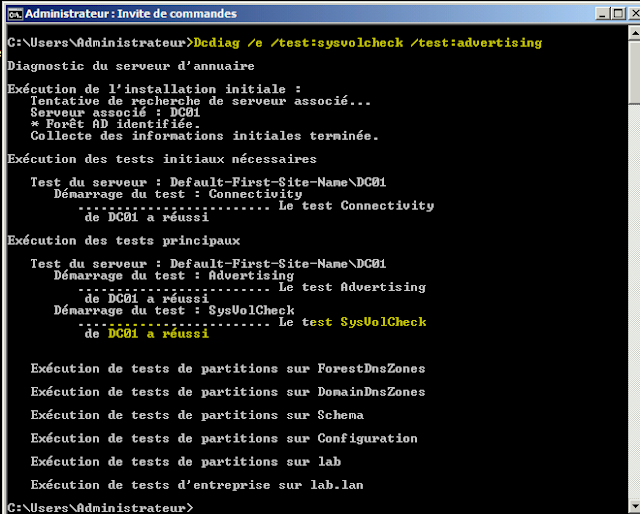640x514 pixels.
Task: Click the scrollbar up arrow
Action: click(635, 33)
